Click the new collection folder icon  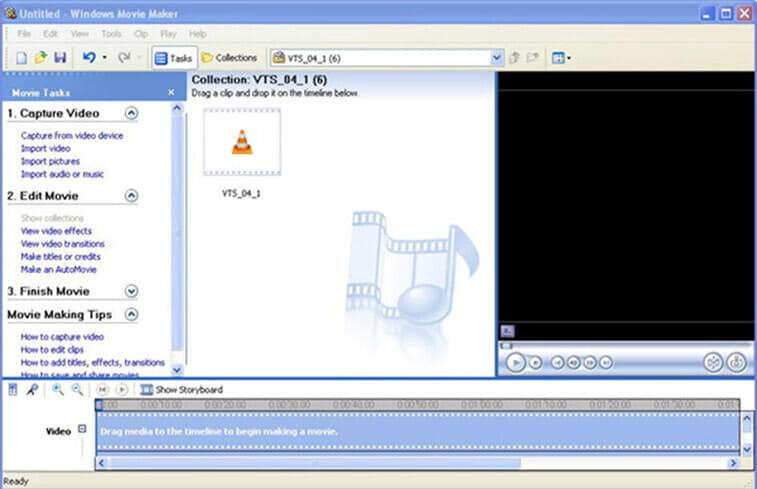coord(533,58)
